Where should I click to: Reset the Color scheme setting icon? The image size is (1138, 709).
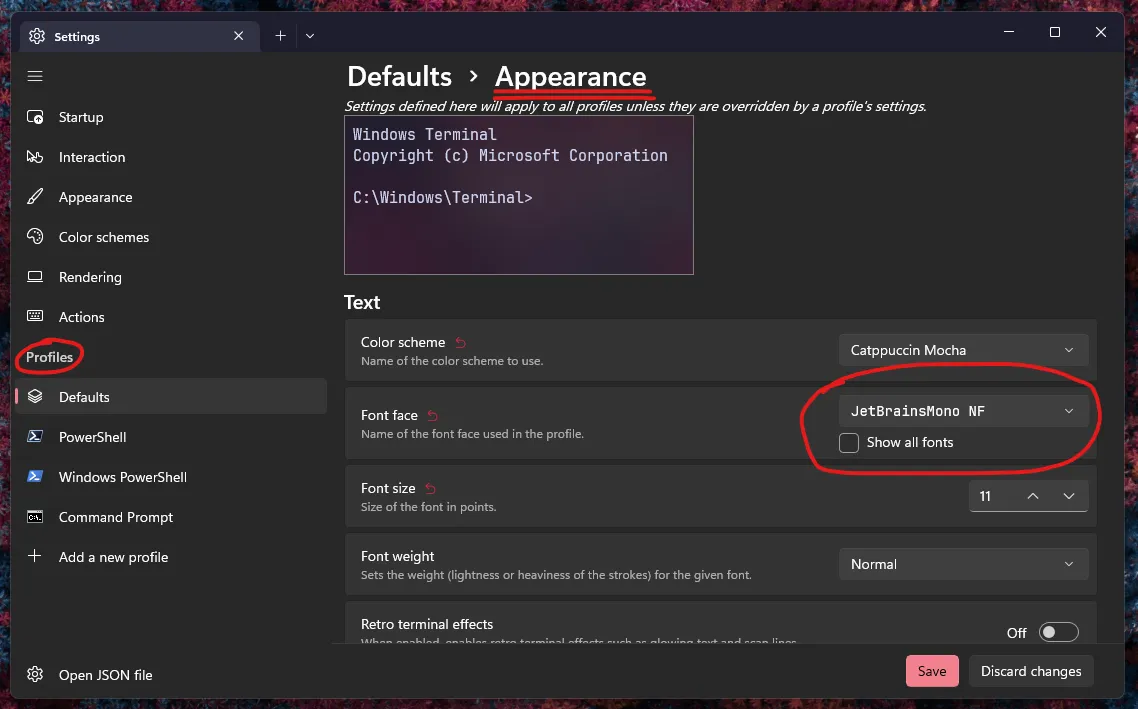pyautogui.click(x=460, y=343)
